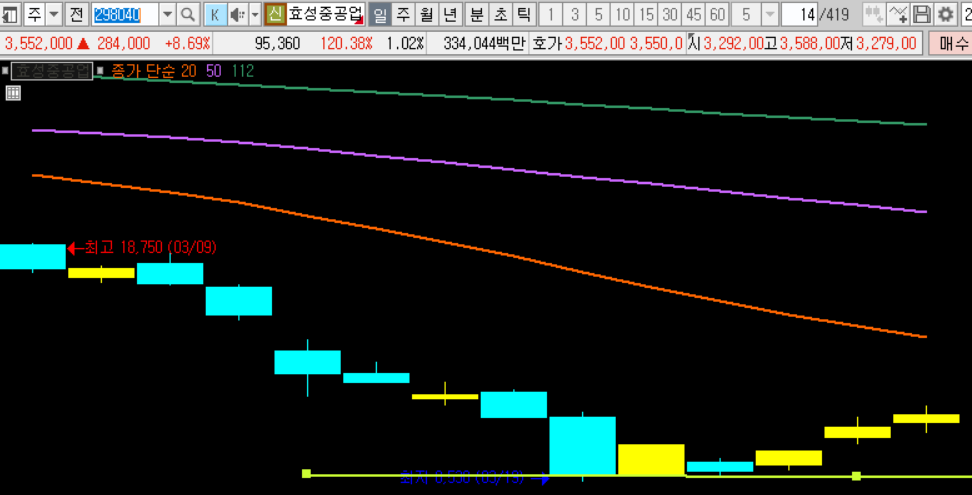Click the 298040 stock code input field
Image resolution: width=972 pixels, height=495 pixels.
[x=124, y=14]
